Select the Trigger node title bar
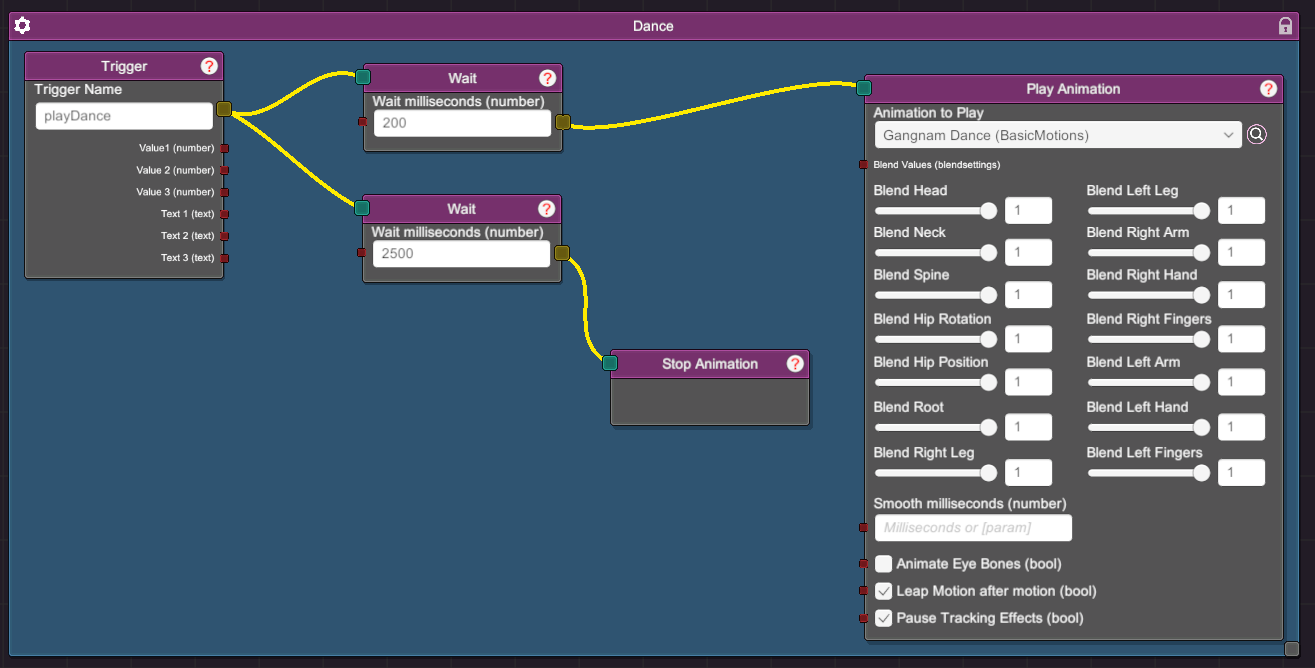Image resolution: width=1315 pixels, height=668 pixels. [x=124, y=66]
